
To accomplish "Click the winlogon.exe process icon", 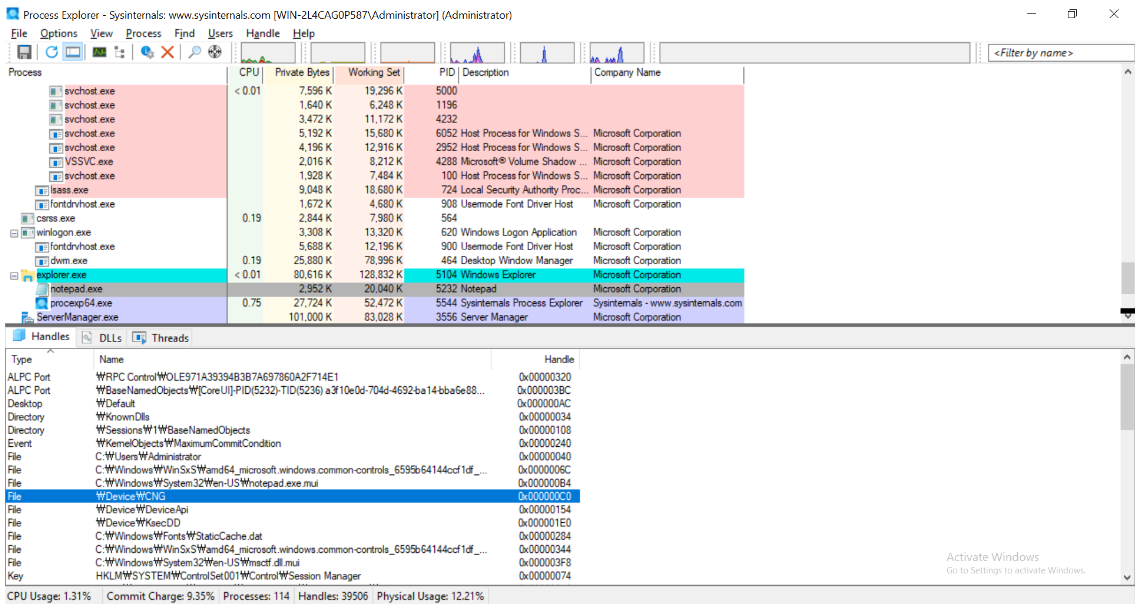I will (x=28, y=233).
